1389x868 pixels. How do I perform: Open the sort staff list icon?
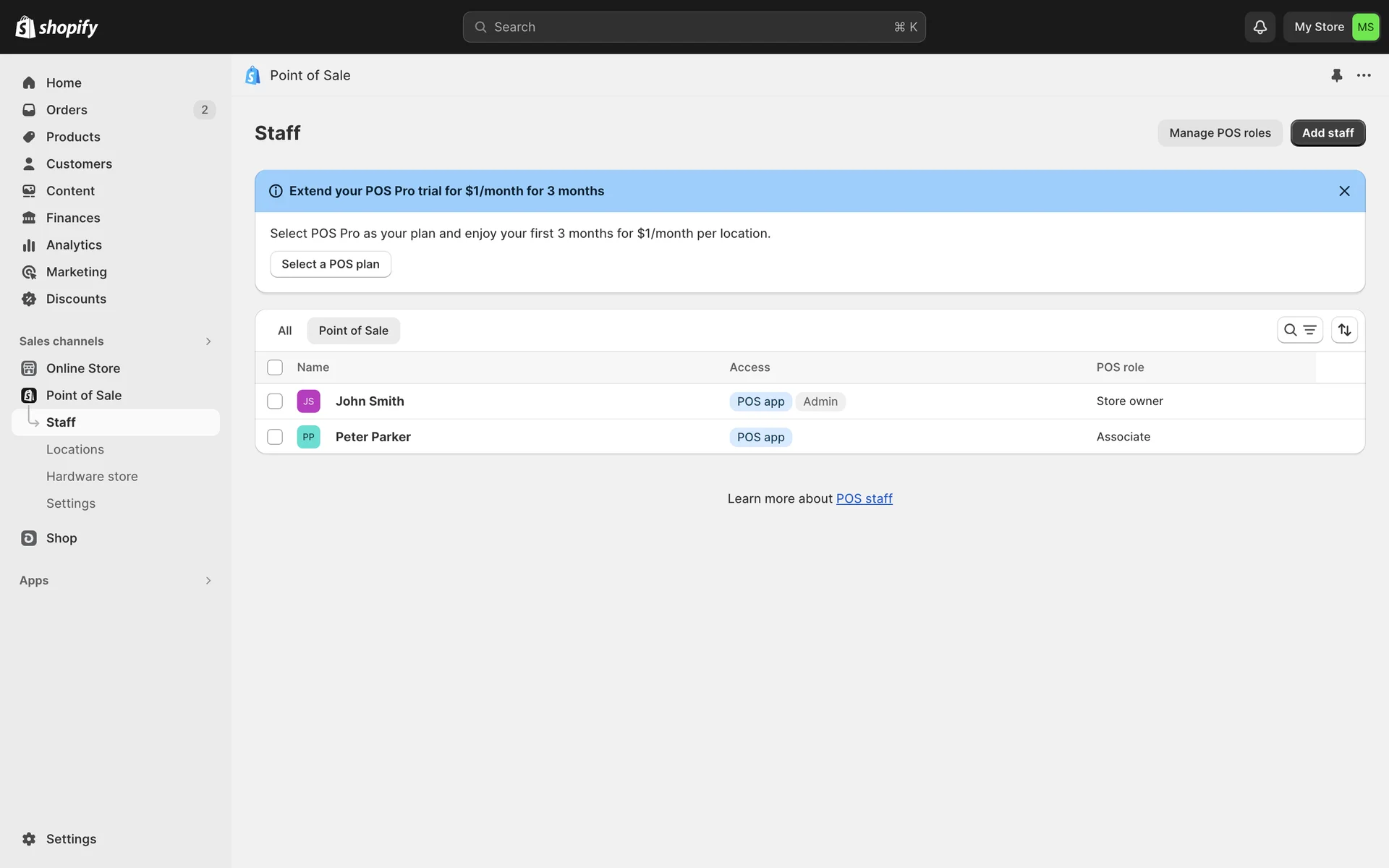click(1344, 330)
